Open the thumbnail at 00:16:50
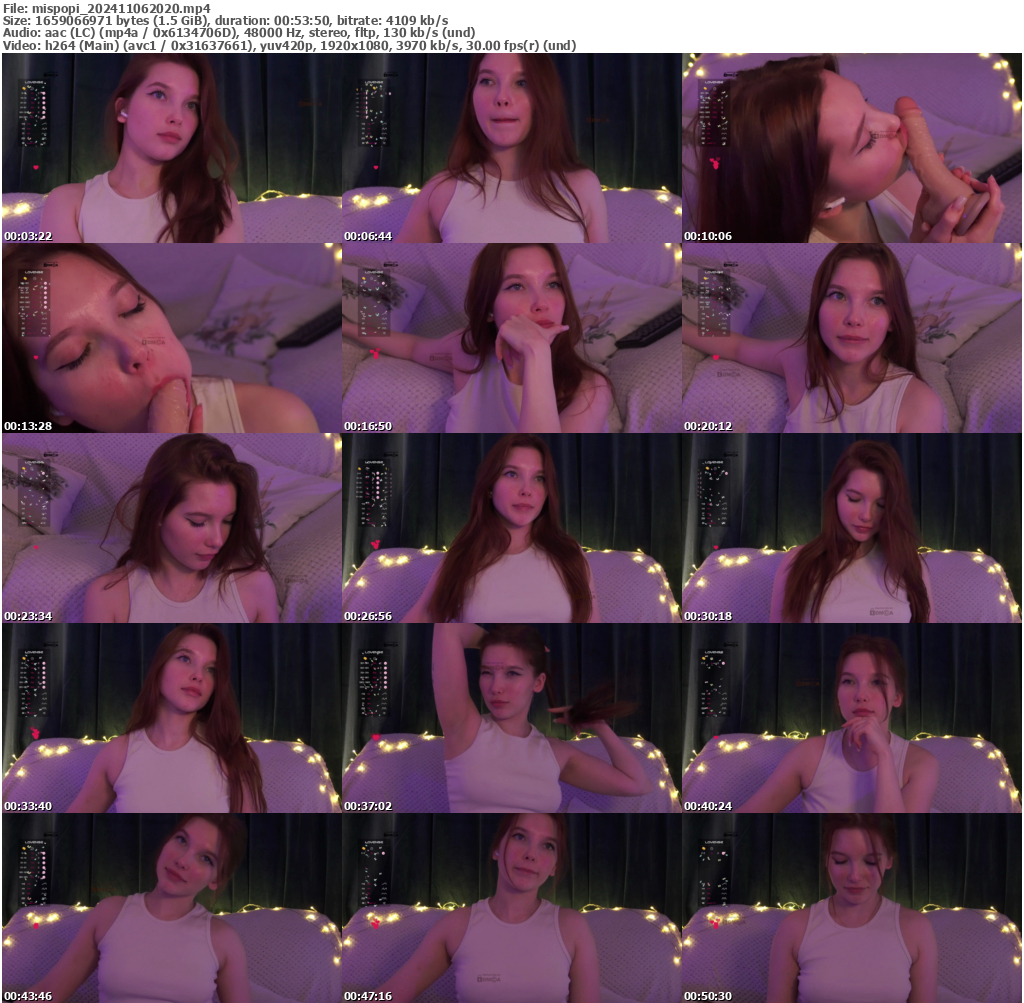The width and height of the screenshot is (1024, 1003). 511,338
